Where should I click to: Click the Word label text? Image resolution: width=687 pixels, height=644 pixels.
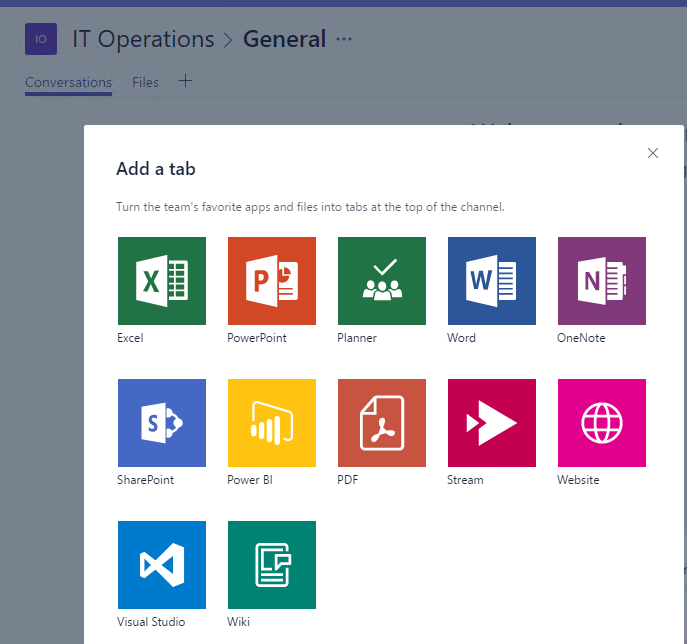point(461,338)
